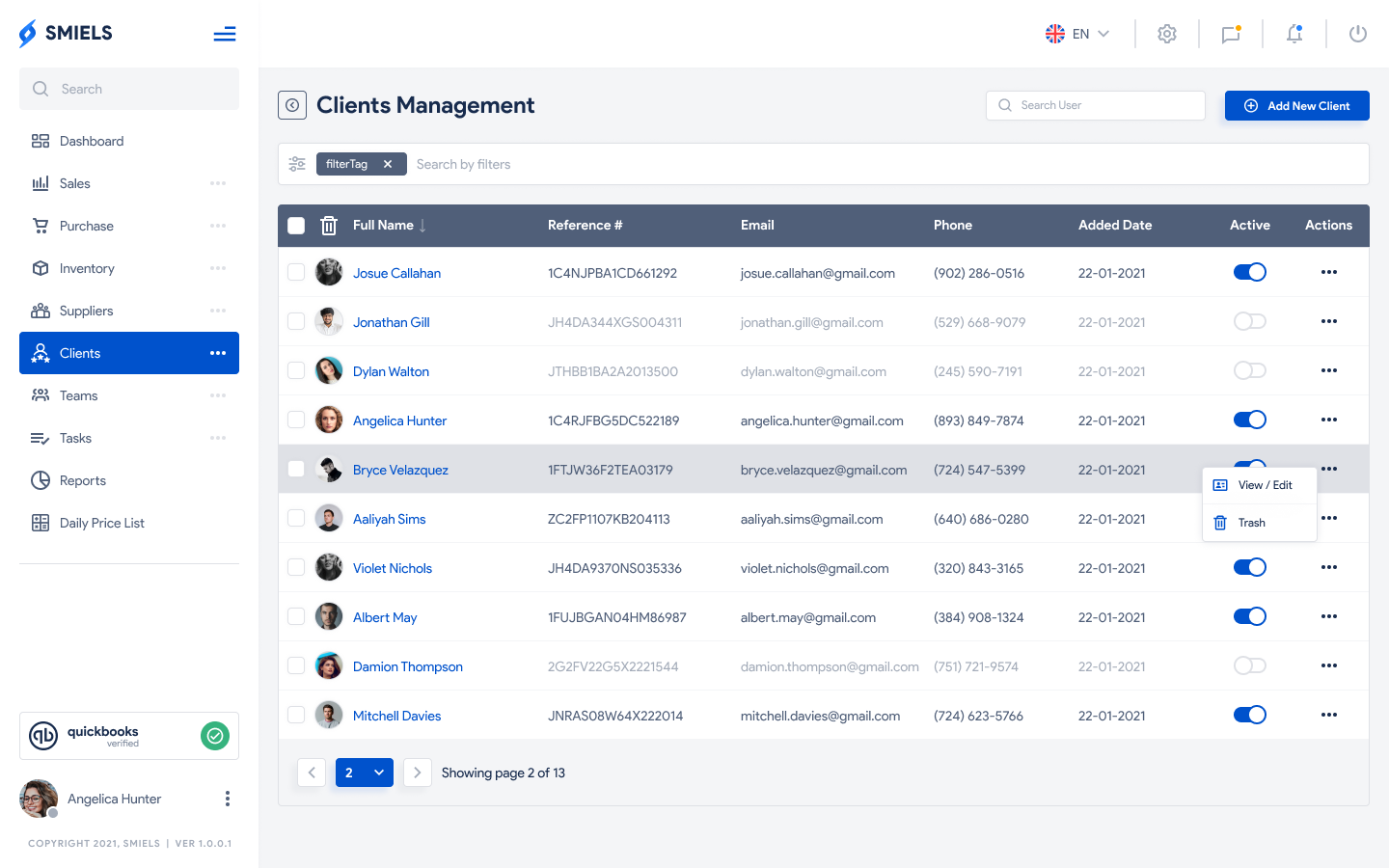Check the select-all checkbox in table header

[296, 226]
